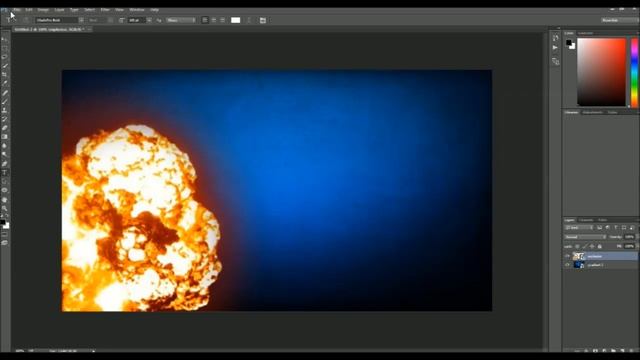Open the Window menu
Screen dimensions: 640x360
[137, 9]
